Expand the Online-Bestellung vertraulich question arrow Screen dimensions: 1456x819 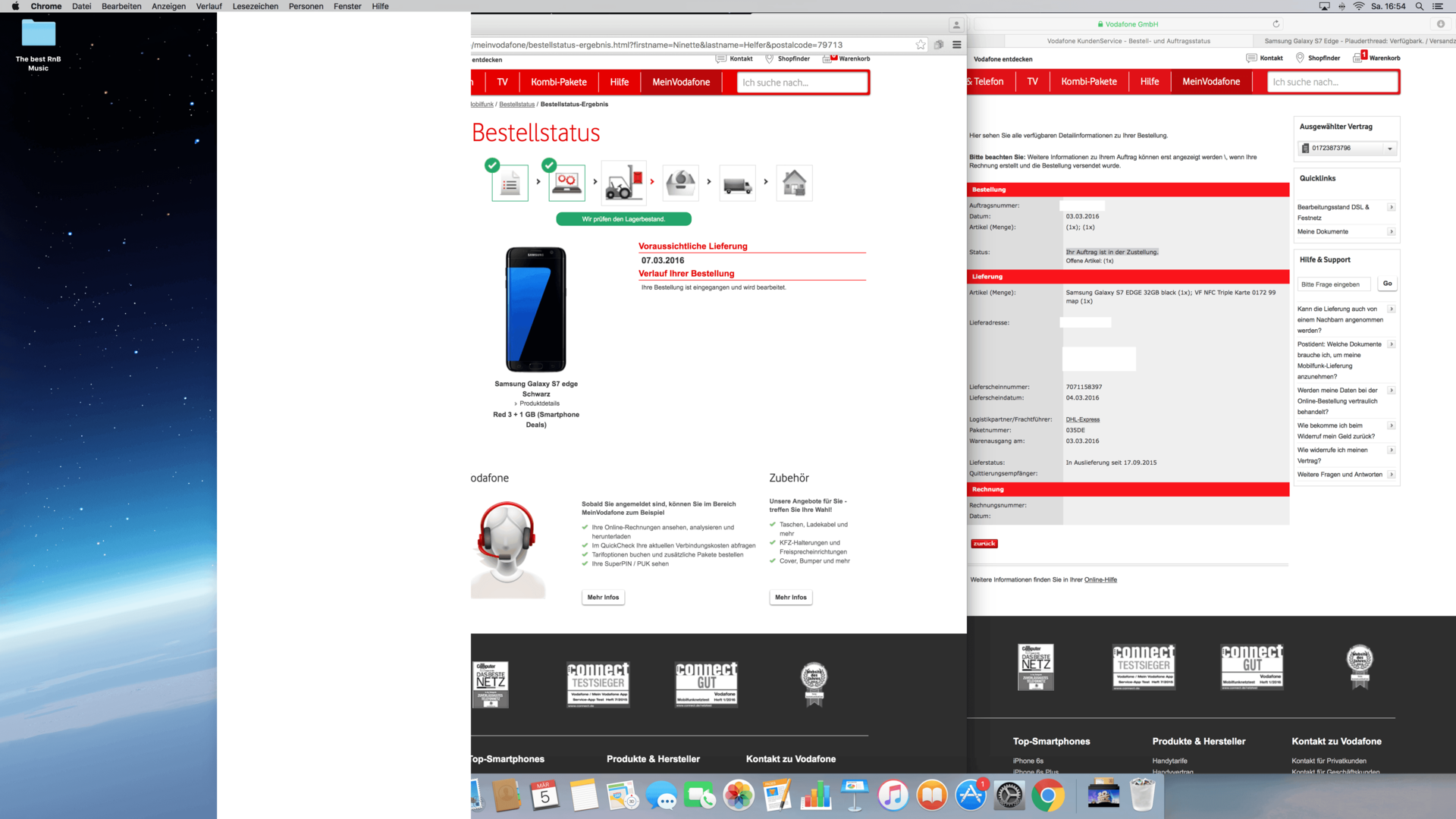tap(1392, 391)
